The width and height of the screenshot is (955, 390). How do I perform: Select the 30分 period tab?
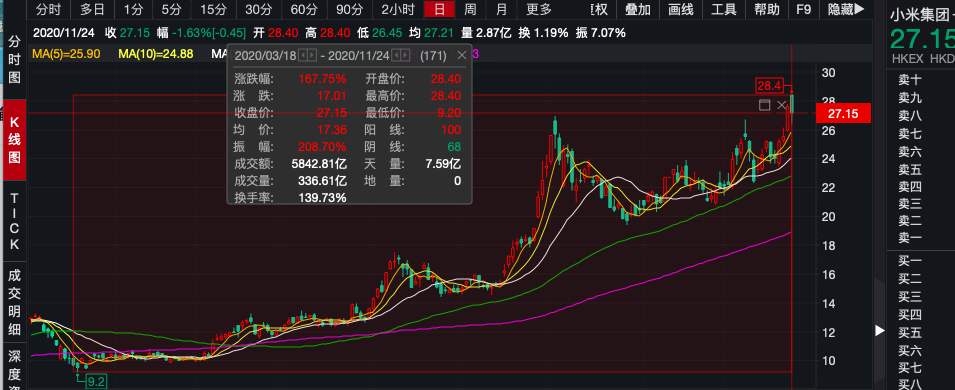point(259,9)
